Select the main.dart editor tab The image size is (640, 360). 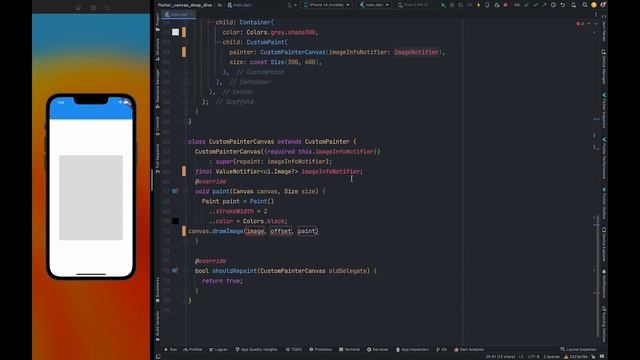point(177,14)
